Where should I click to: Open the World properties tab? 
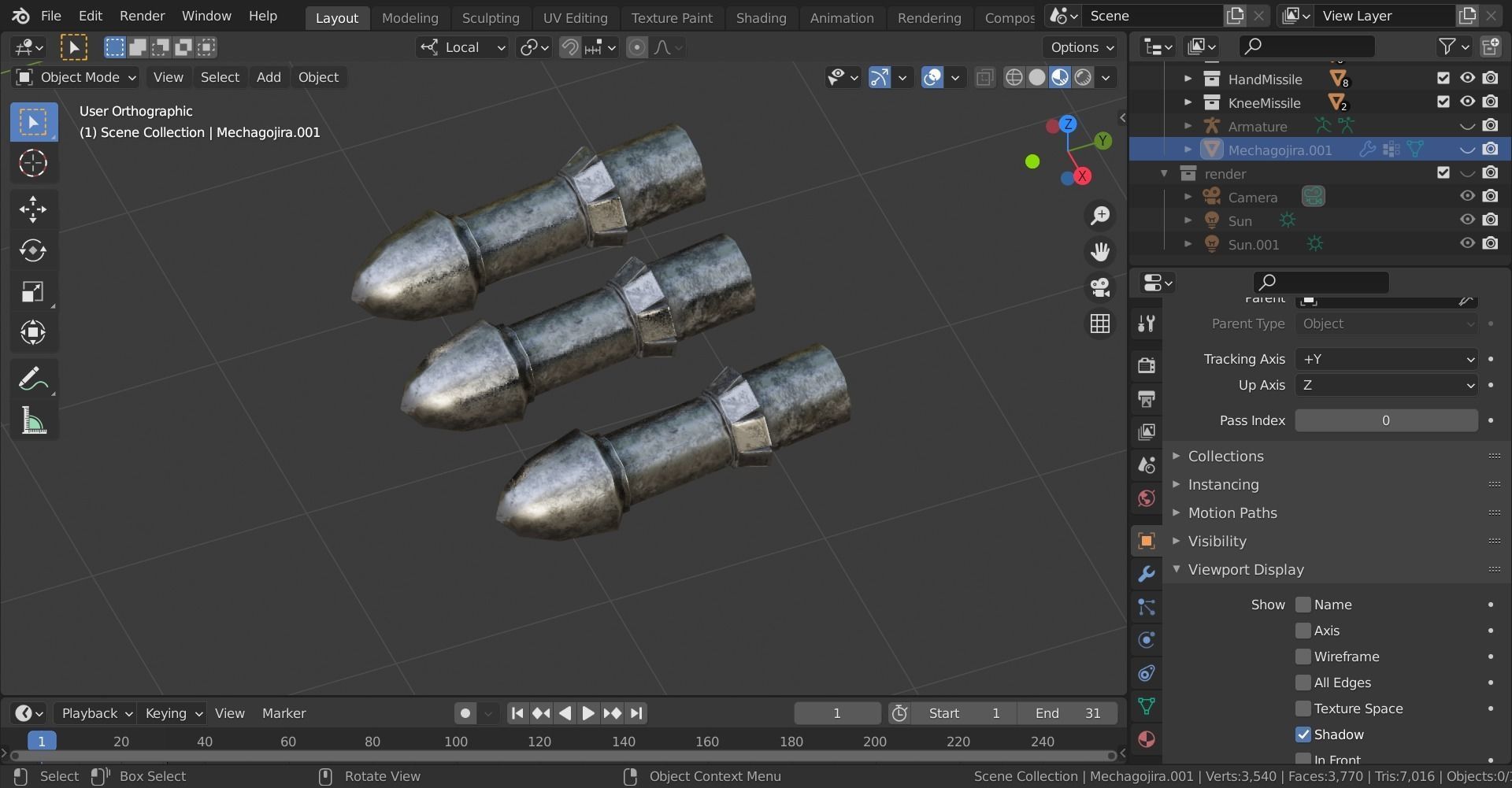click(1147, 498)
